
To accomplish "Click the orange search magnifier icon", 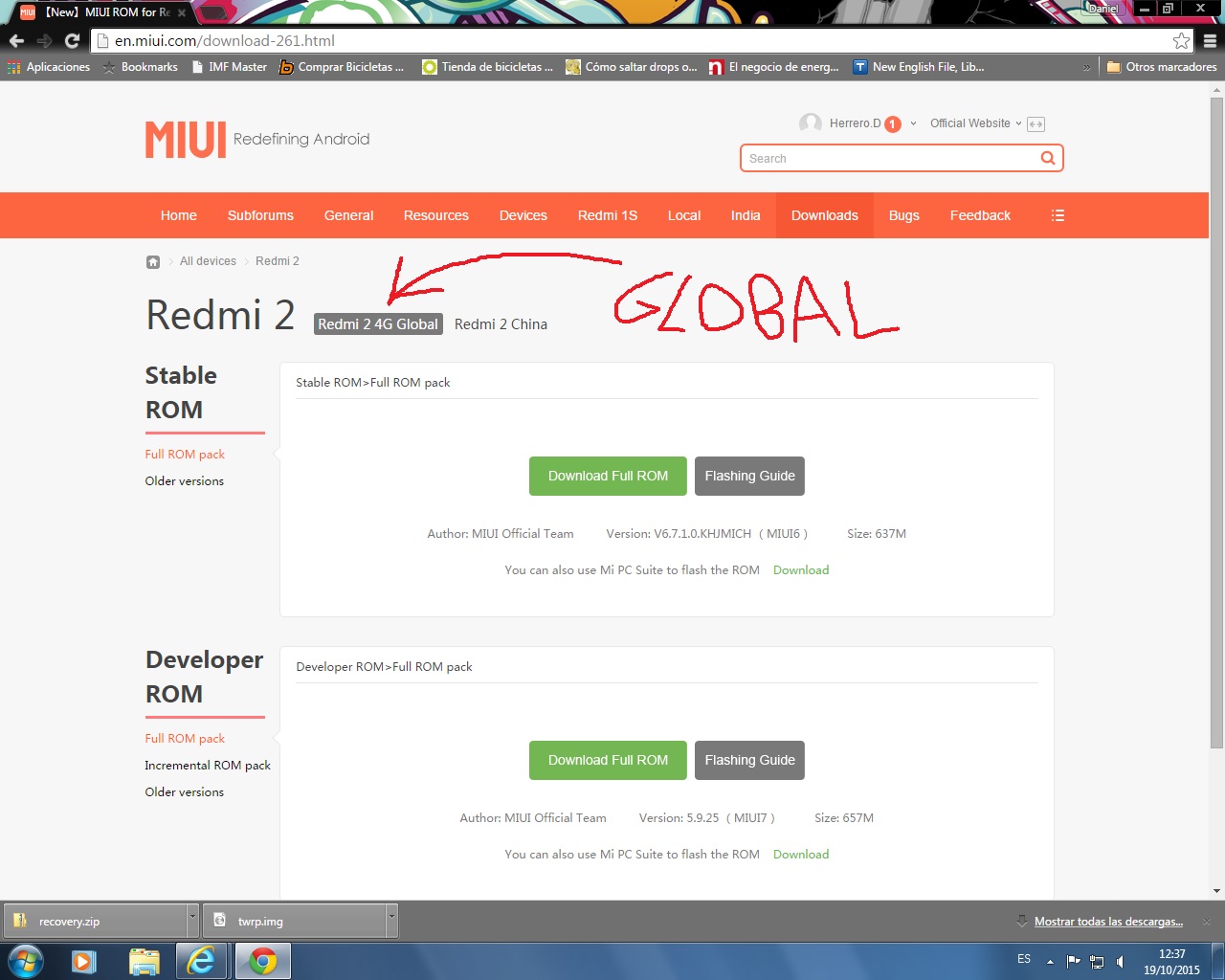I will (x=1048, y=158).
